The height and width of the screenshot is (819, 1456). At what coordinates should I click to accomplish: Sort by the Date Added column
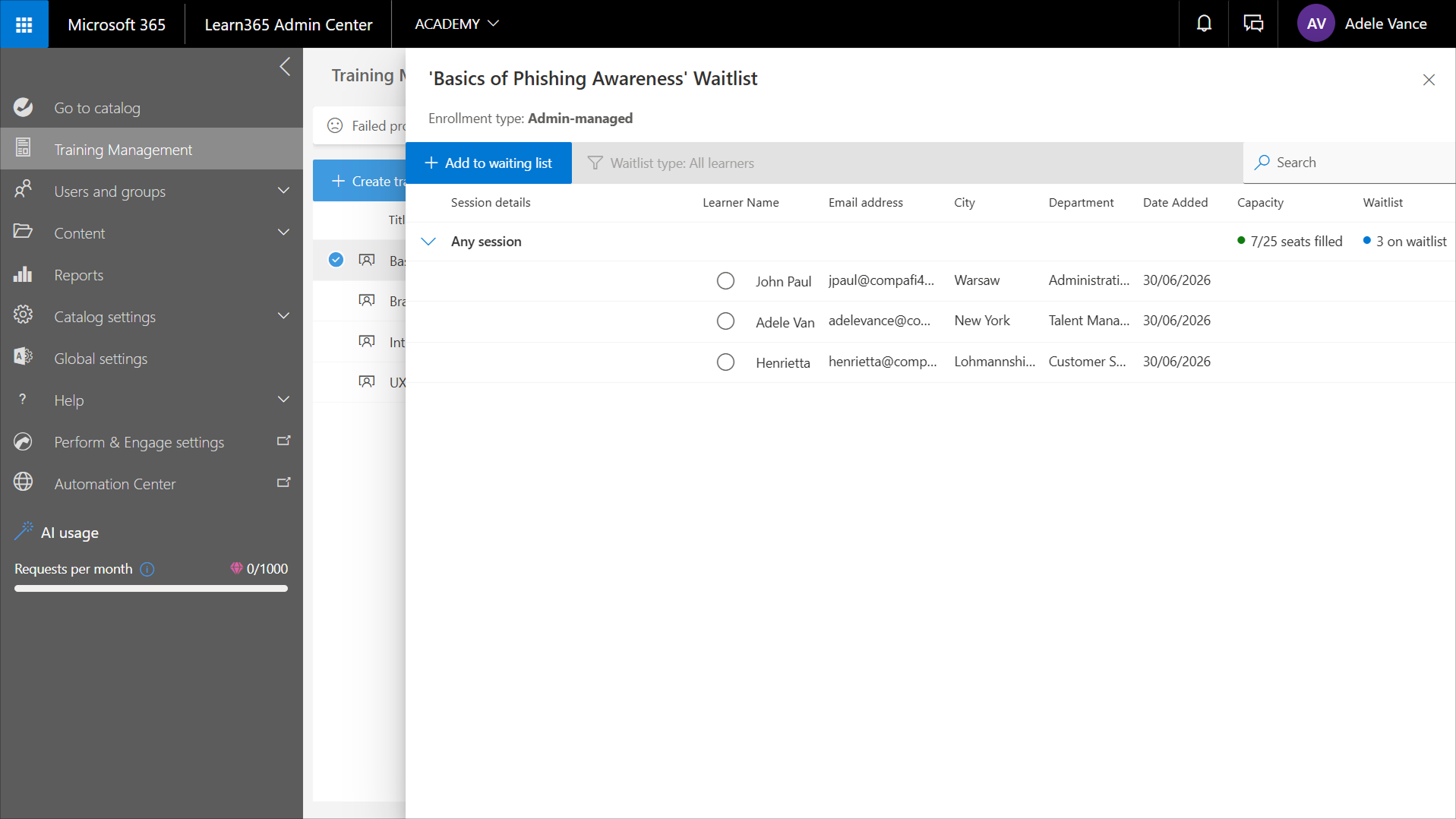pos(1175,203)
